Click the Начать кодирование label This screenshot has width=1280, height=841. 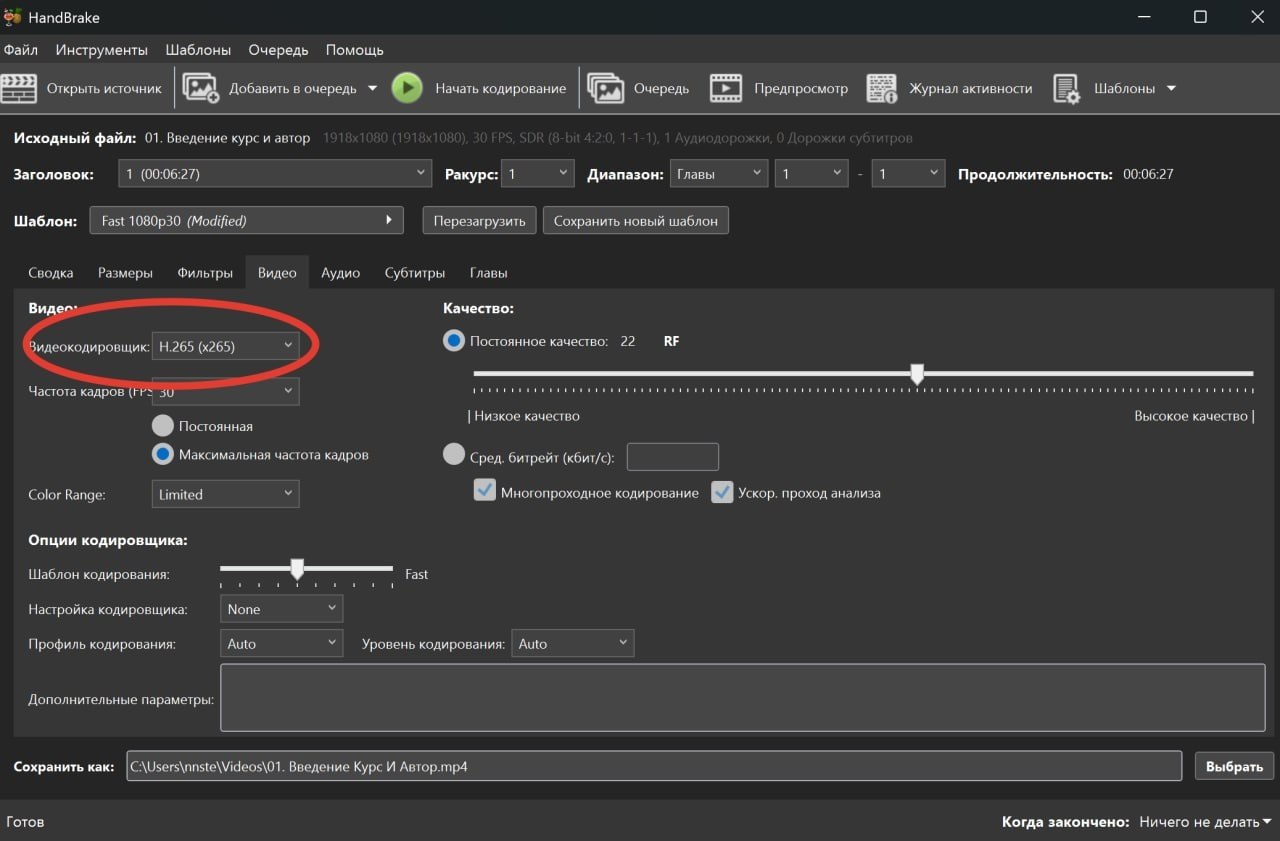click(x=500, y=89)
